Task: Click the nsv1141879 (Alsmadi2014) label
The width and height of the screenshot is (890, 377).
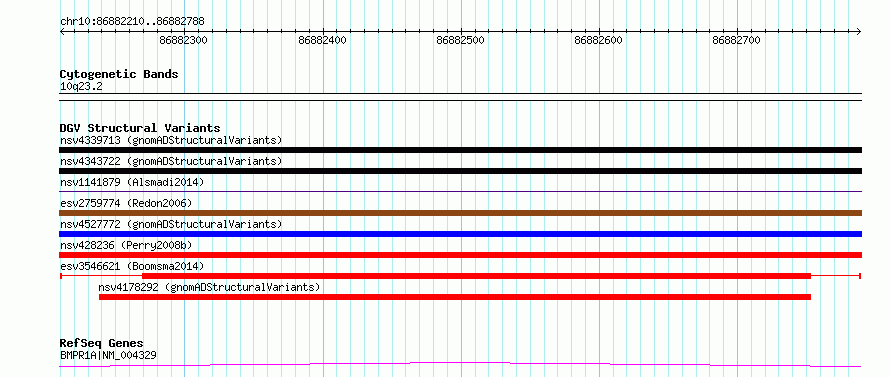Action: click(132, 182)
